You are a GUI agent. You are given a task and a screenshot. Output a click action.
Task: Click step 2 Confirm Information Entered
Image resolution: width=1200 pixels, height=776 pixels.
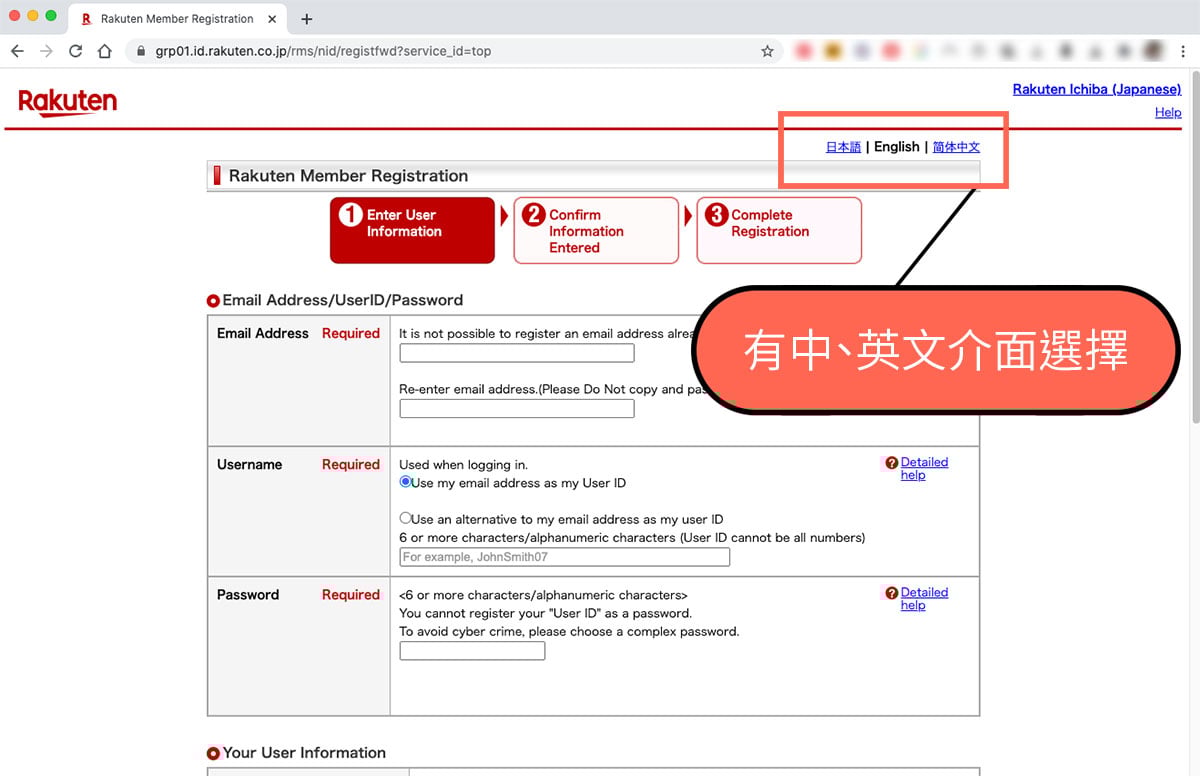coord(596,230)
